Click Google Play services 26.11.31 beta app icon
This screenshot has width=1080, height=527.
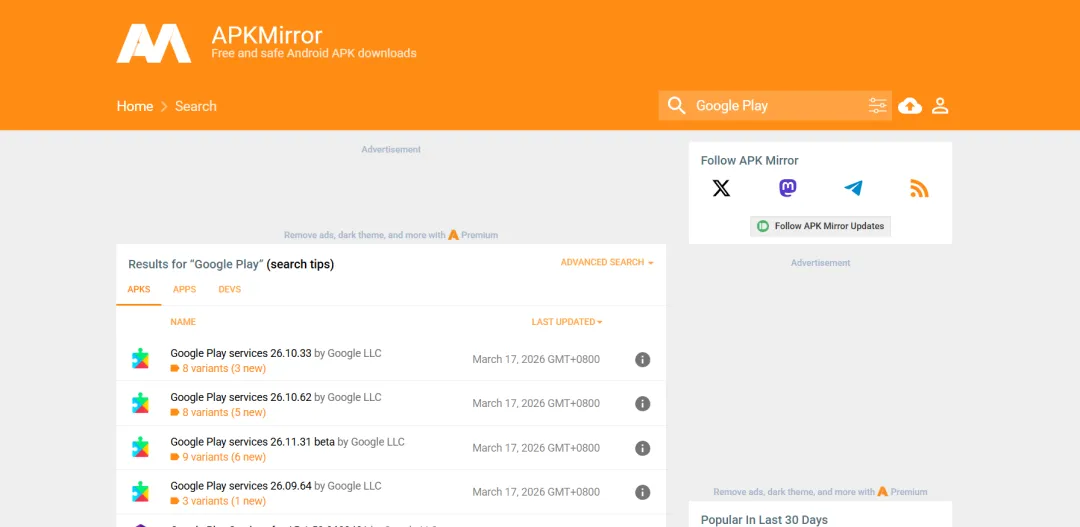[x=141, y=447]
